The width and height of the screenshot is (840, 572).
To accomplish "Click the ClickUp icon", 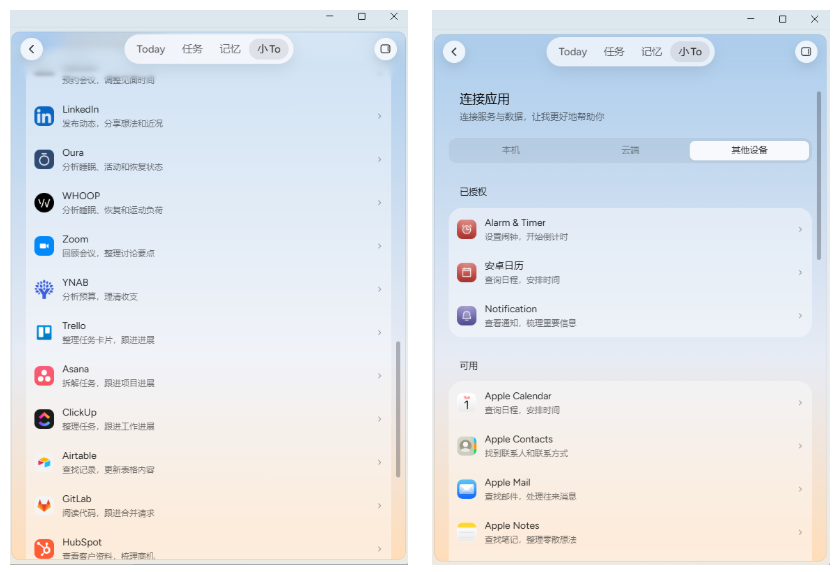I will (44, 419).
